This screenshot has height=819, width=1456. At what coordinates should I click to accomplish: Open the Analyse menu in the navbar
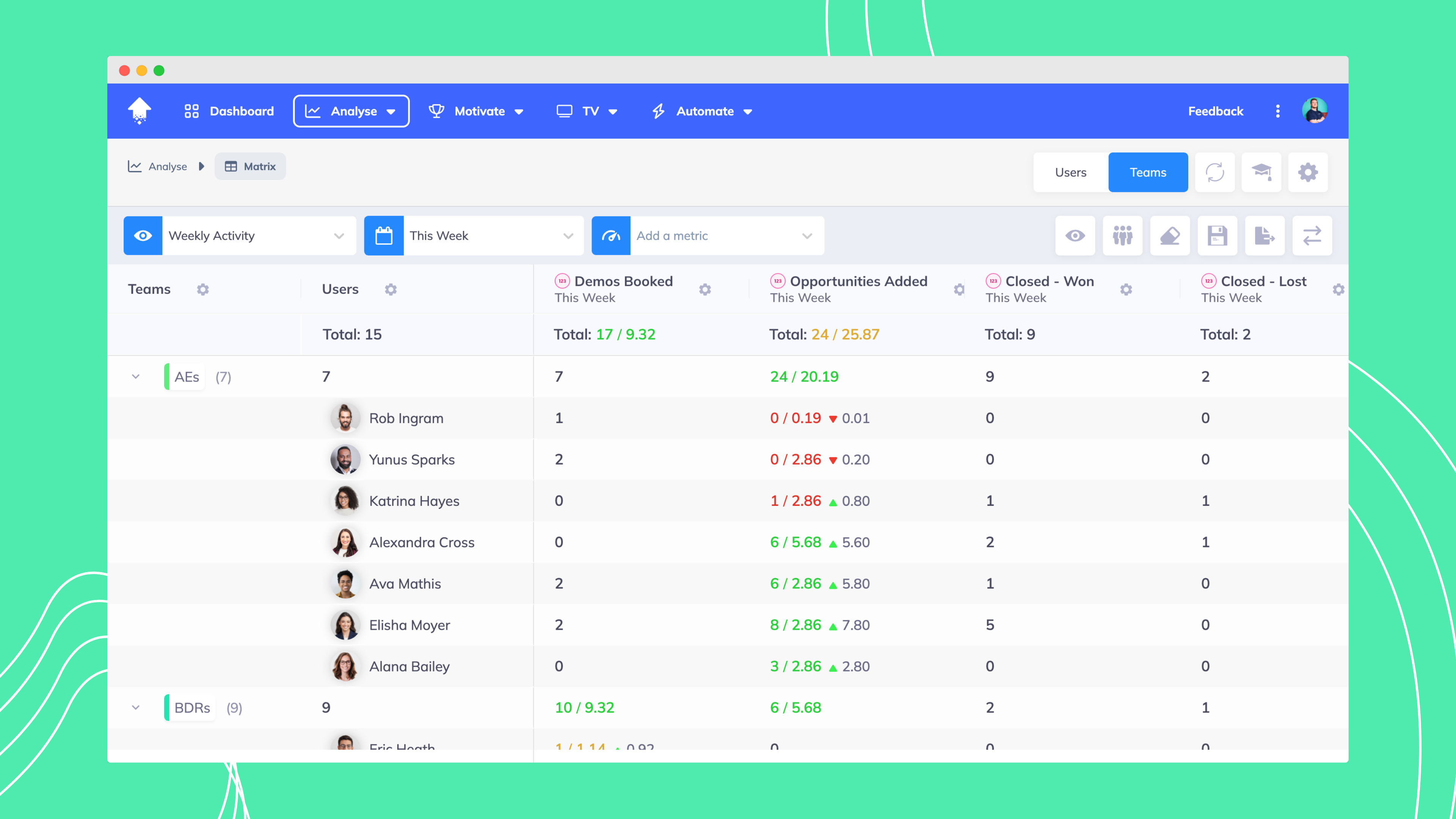[351, 111]
